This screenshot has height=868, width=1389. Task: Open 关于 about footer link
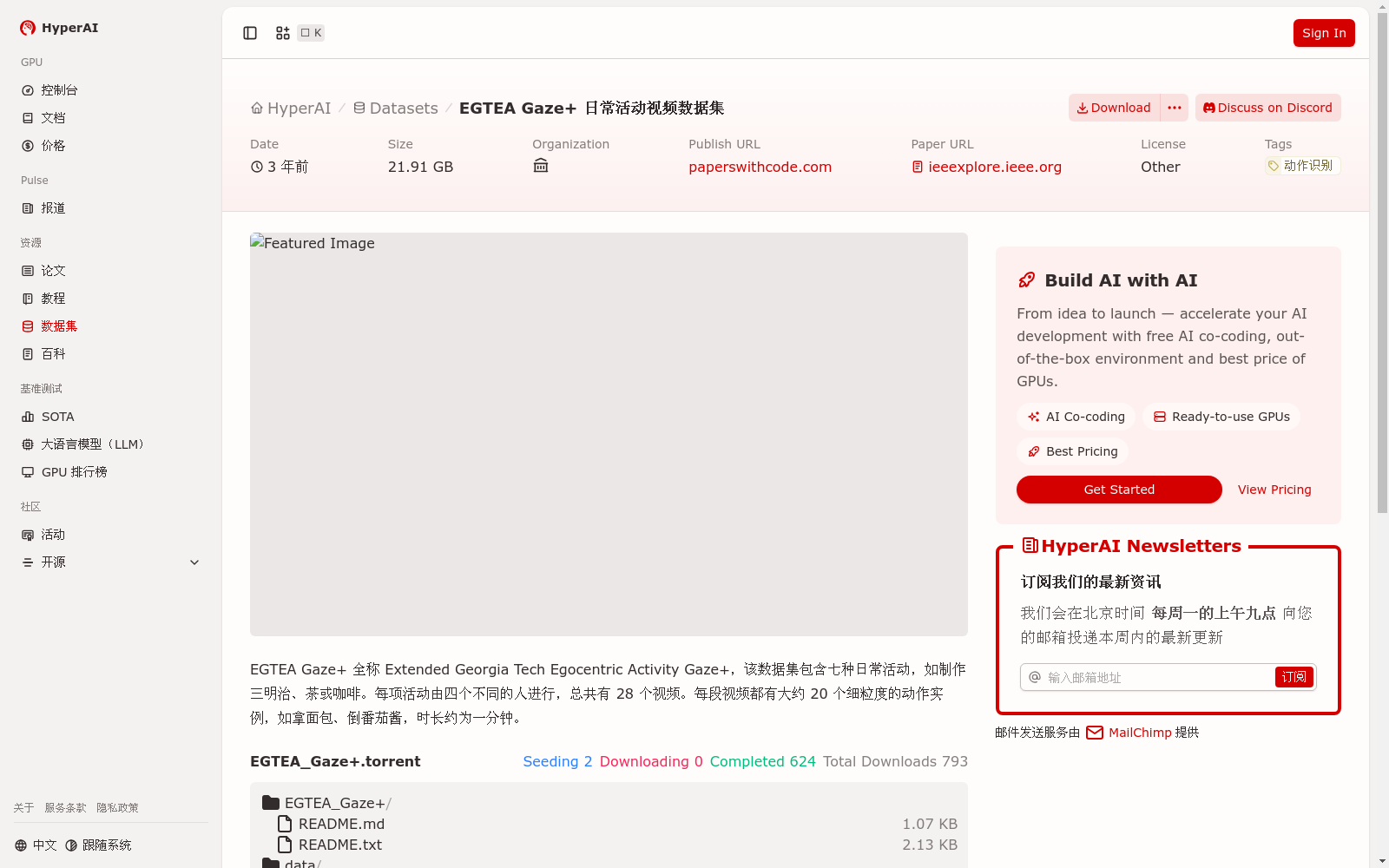pos(23,807)
